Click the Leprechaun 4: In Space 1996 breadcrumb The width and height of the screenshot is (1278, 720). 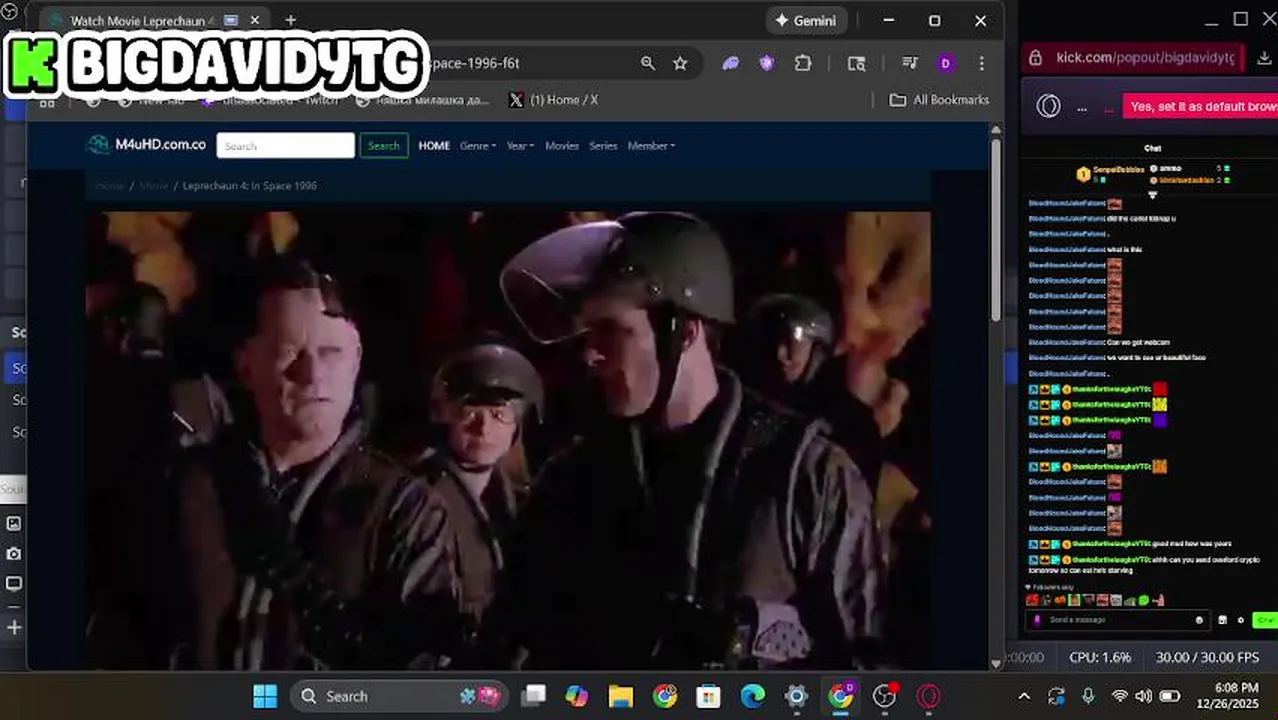point(250,186)
